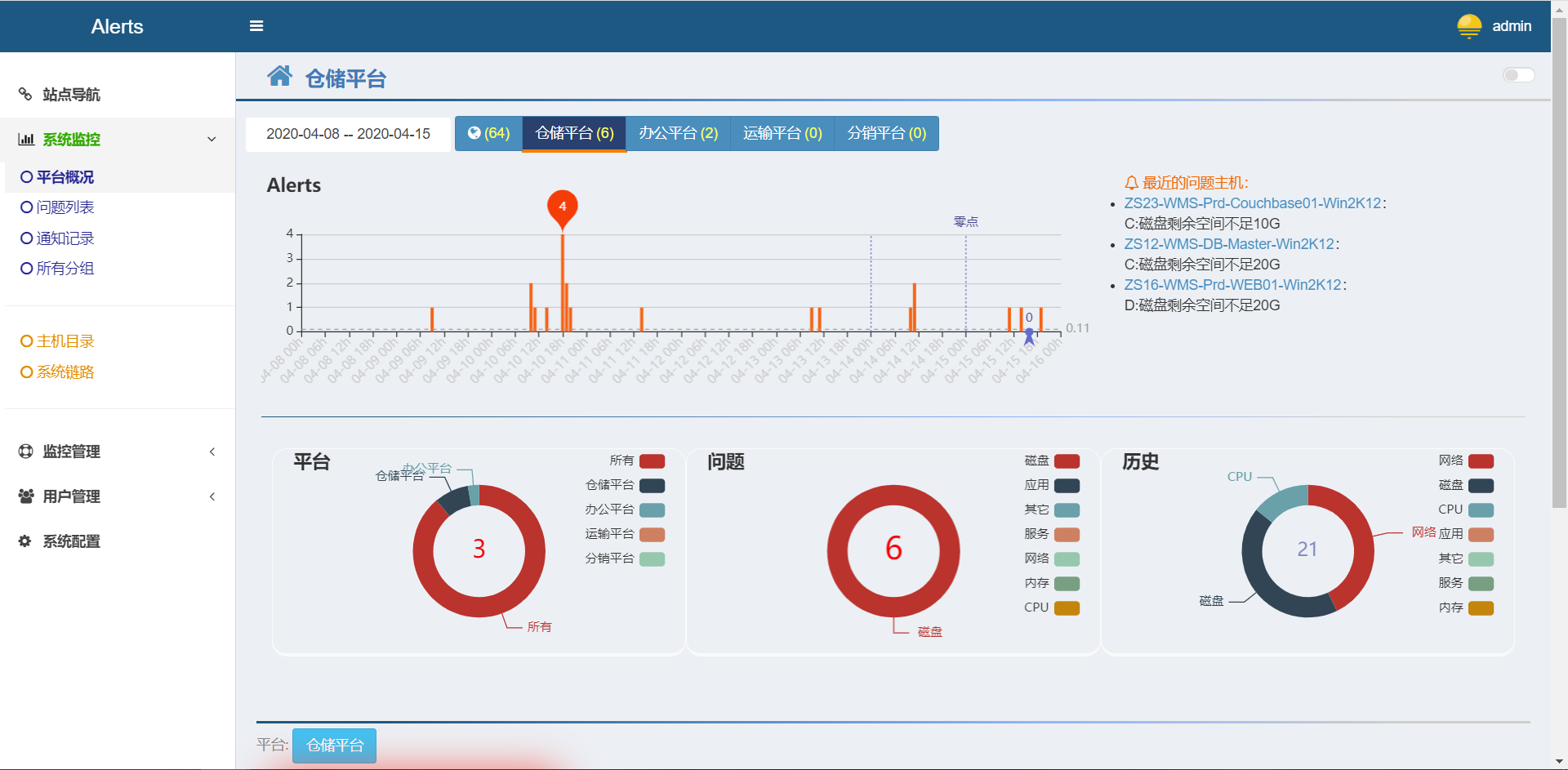The image size is (1568, 770).
Task: Toggle the hamburger sidebar menu icon
Action: (256, 26)
